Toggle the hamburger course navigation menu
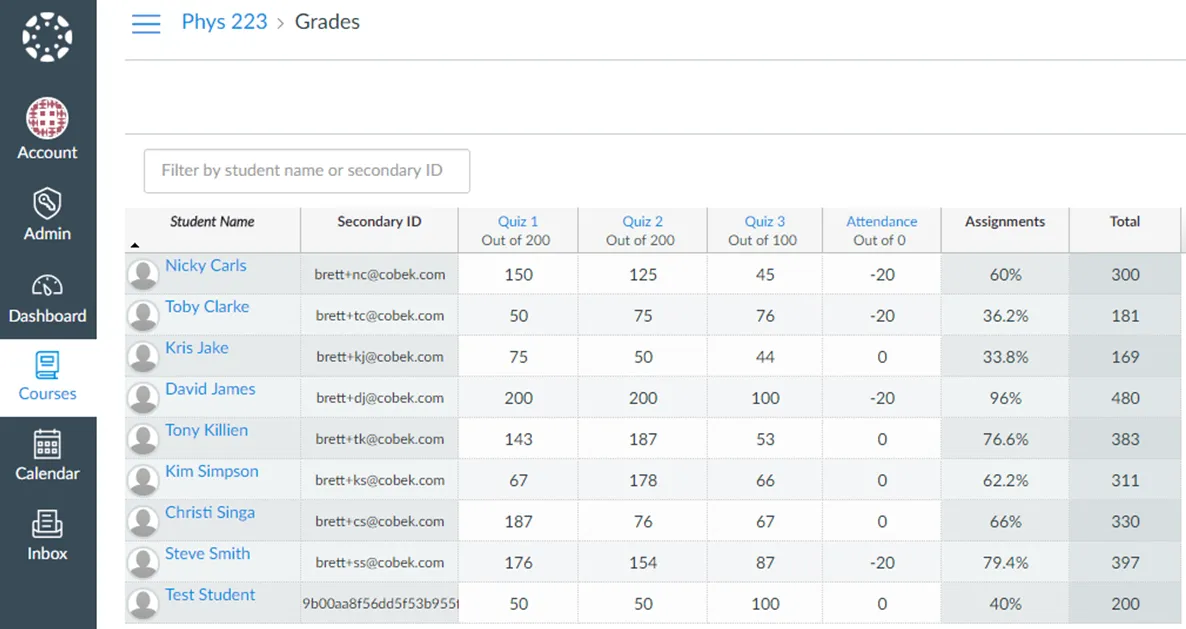 point(146,23)
